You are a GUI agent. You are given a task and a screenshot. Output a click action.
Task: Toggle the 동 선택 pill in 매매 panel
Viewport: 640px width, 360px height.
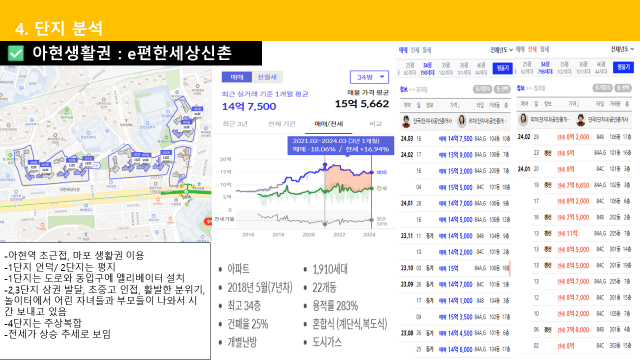(x=502, y=89)
